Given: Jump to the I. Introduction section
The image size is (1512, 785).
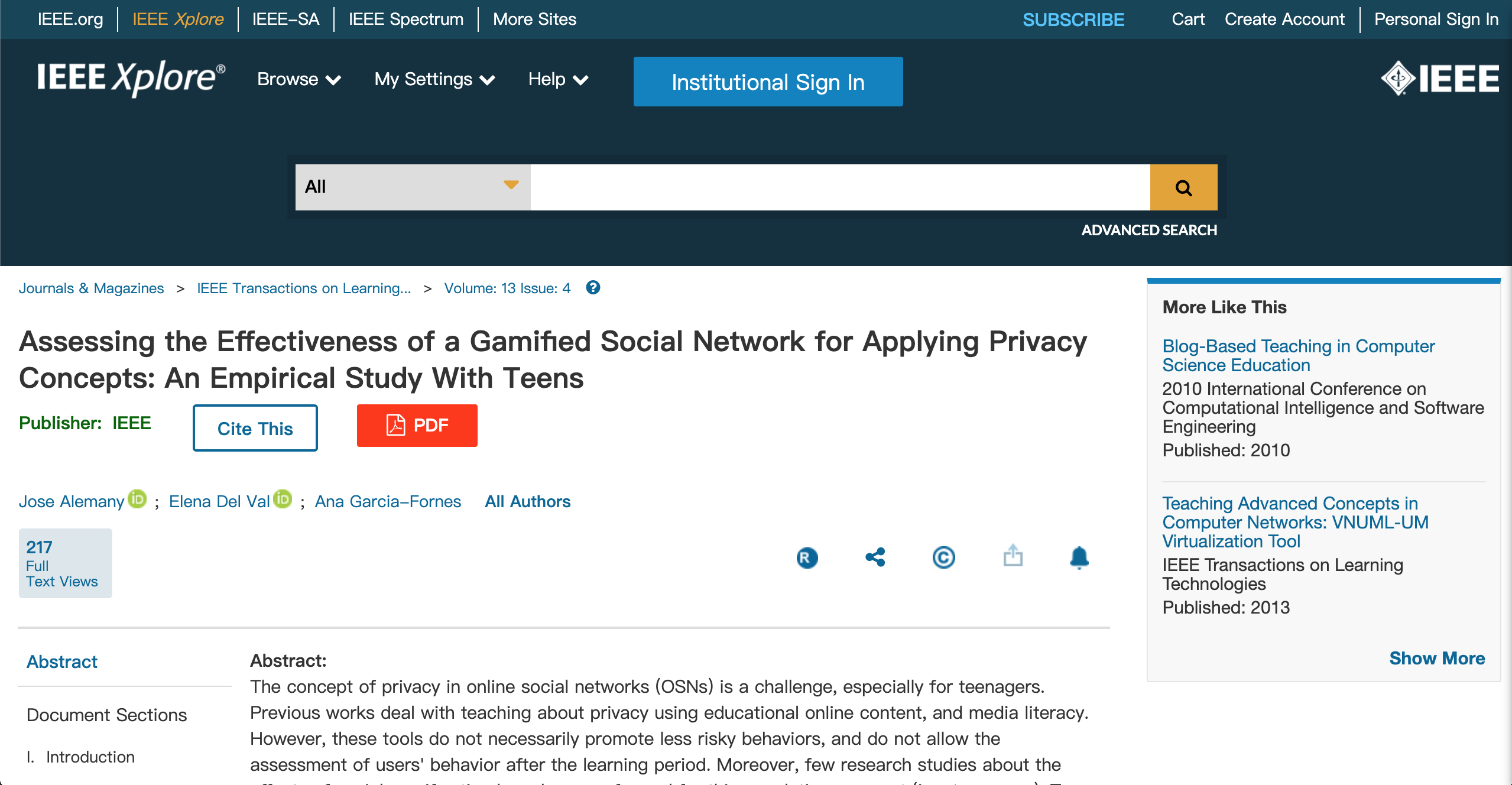Looking at the screenshot, I should [80, 757].
